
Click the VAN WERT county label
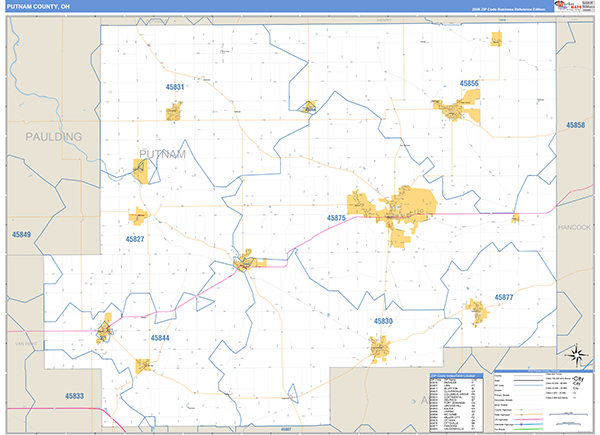click(x=26, y=344)
